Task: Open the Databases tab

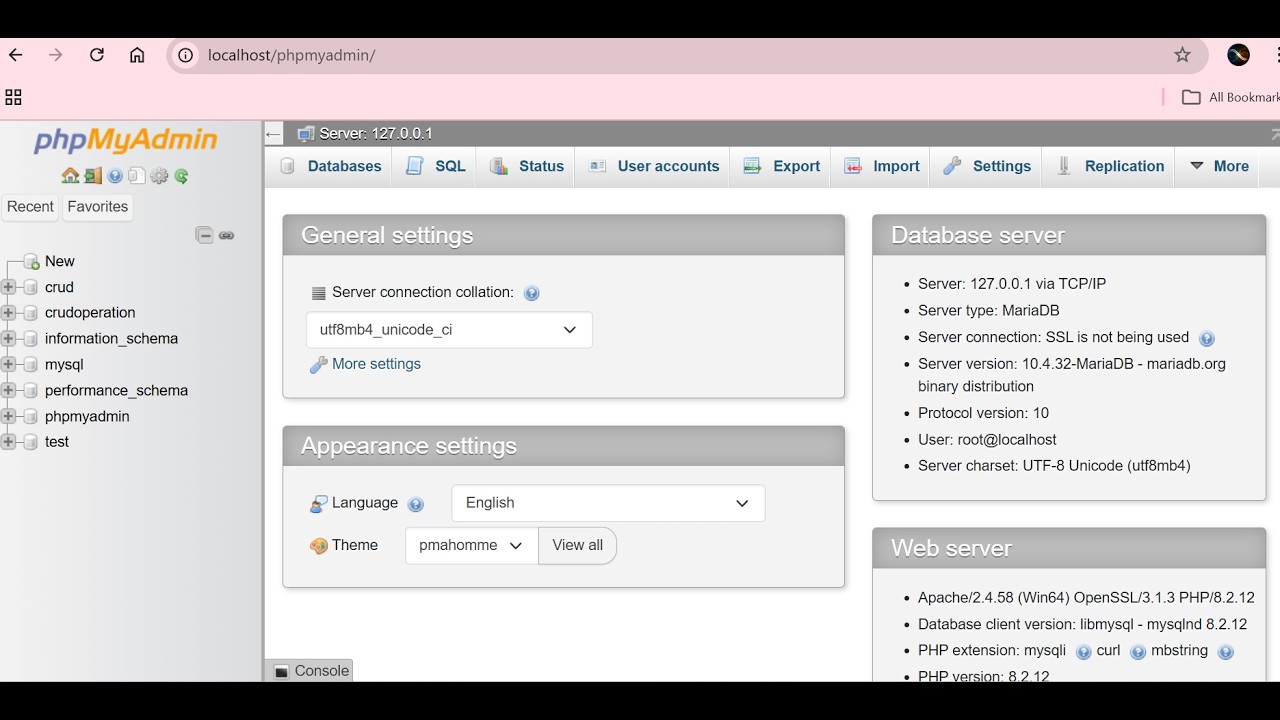Action: (330, 166)
